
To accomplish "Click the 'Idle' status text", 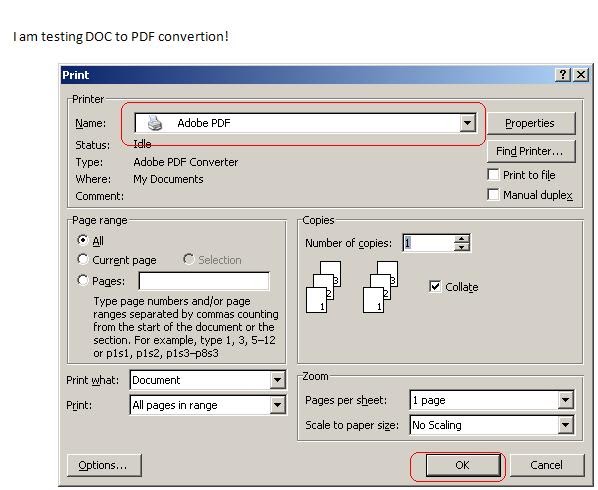I will [x=142, y=144].
